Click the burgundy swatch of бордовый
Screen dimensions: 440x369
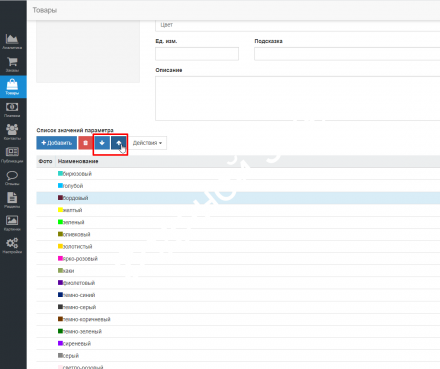[x=60, y=198]
